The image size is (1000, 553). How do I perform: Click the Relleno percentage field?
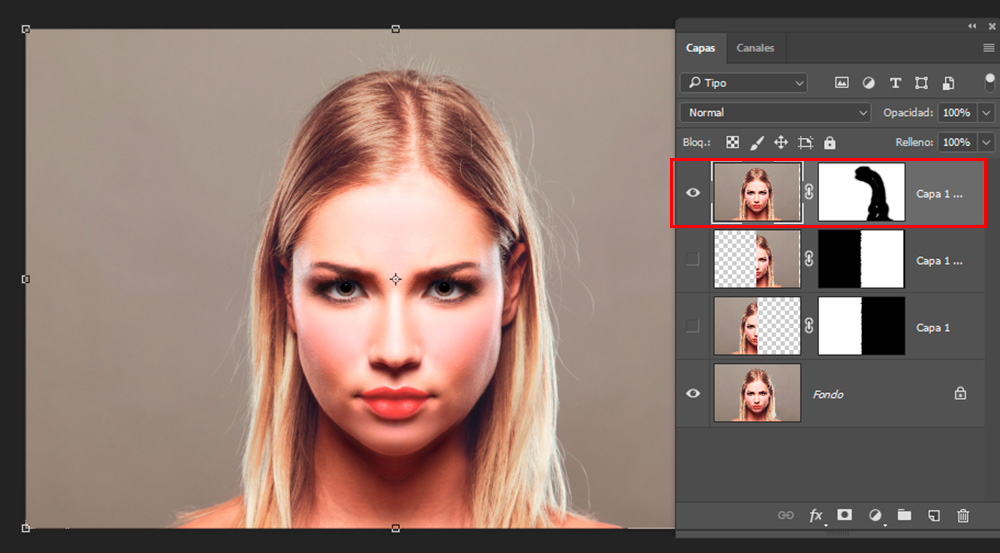(x=956, y=143)
